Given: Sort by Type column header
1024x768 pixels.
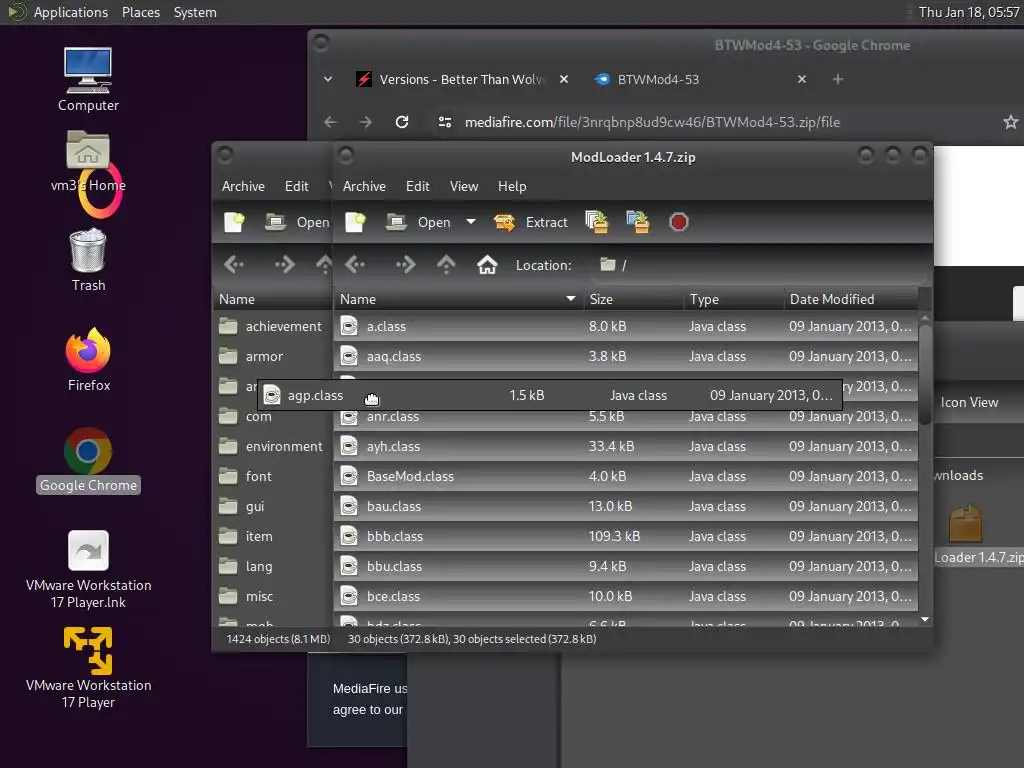Looking at the screenshot, I should (x=733, y=299).
